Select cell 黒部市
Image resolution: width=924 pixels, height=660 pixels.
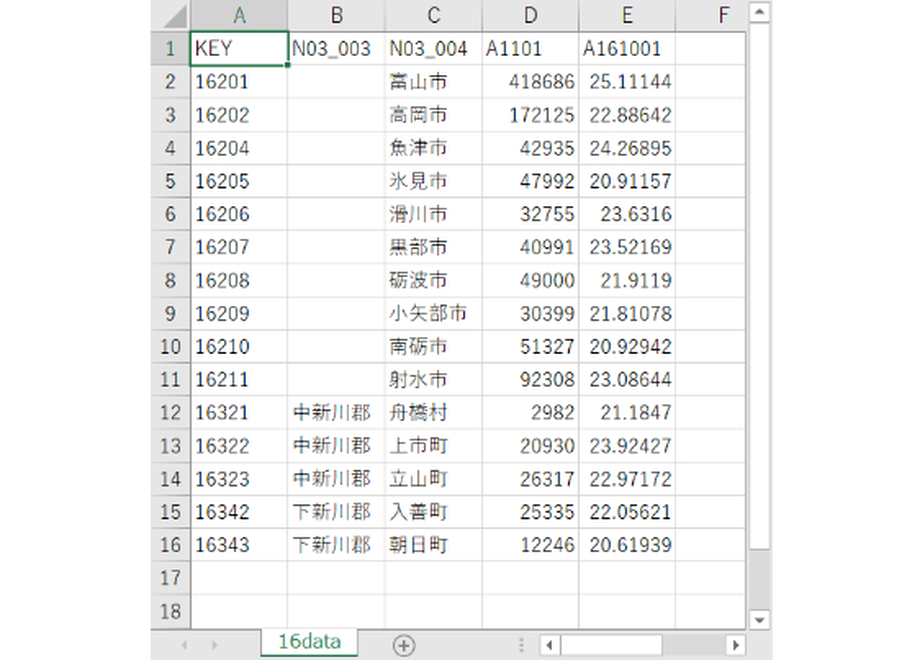click(x=433, y=247)
